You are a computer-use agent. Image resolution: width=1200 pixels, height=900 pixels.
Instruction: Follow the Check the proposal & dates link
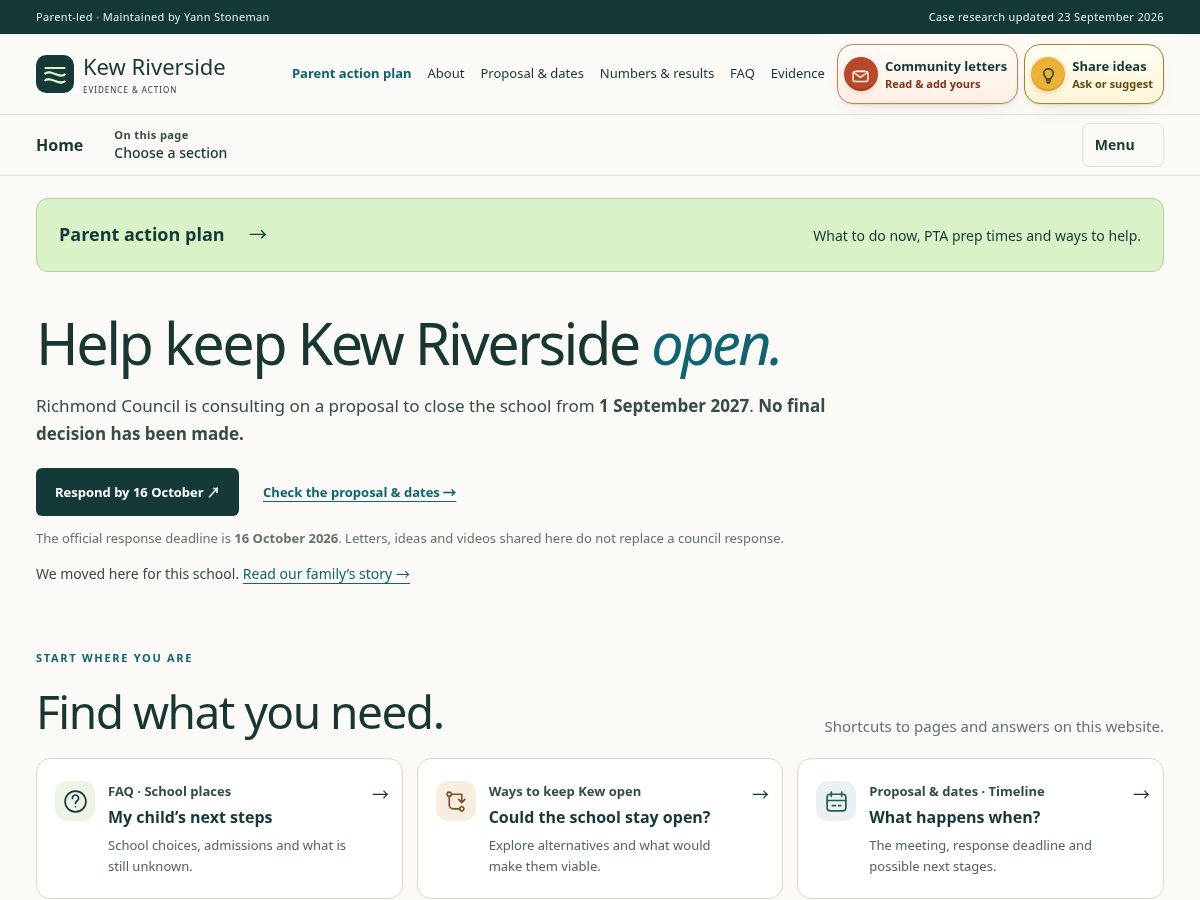359,492
